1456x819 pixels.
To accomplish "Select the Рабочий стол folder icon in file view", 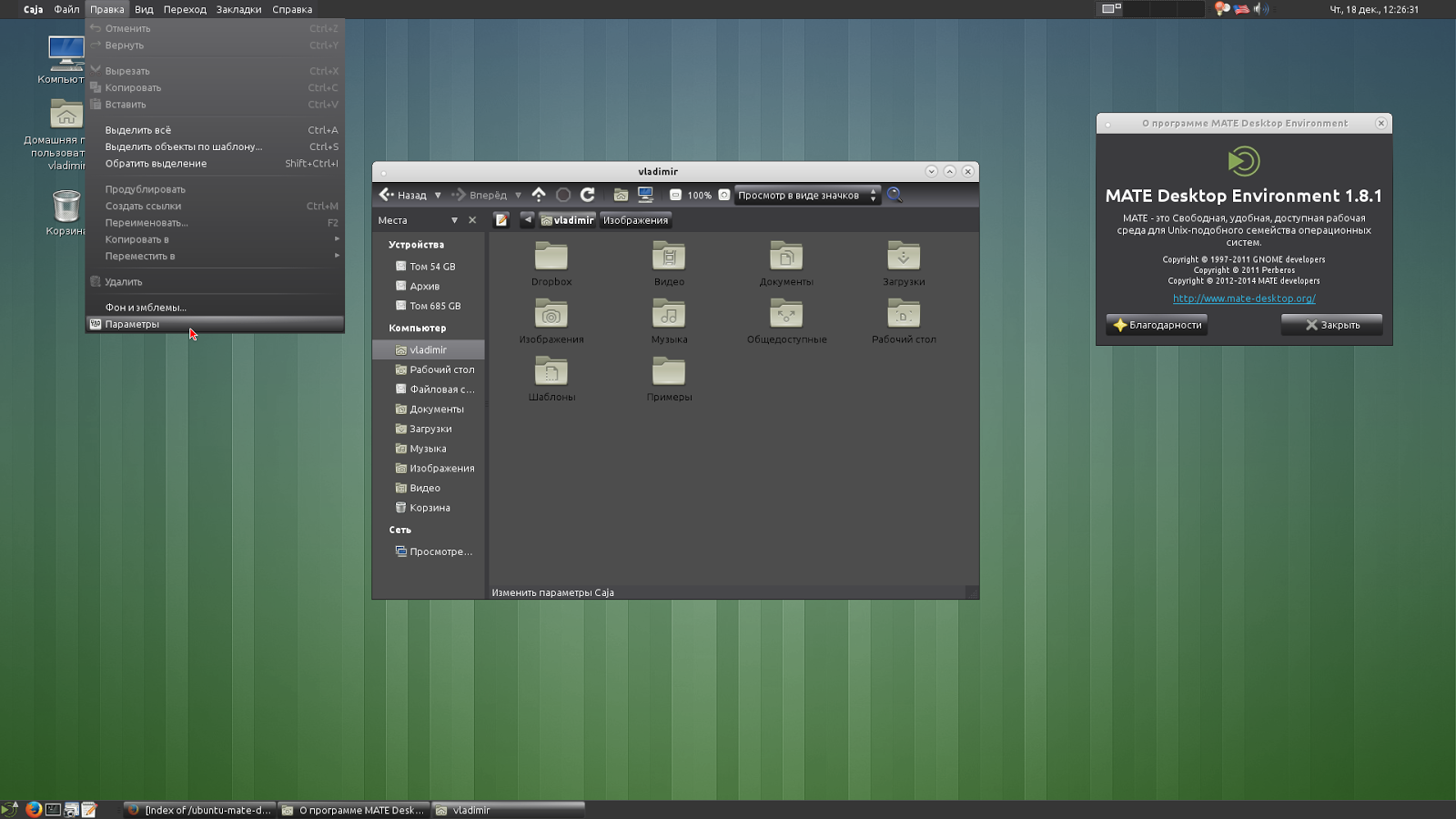I will click(904, 314).
